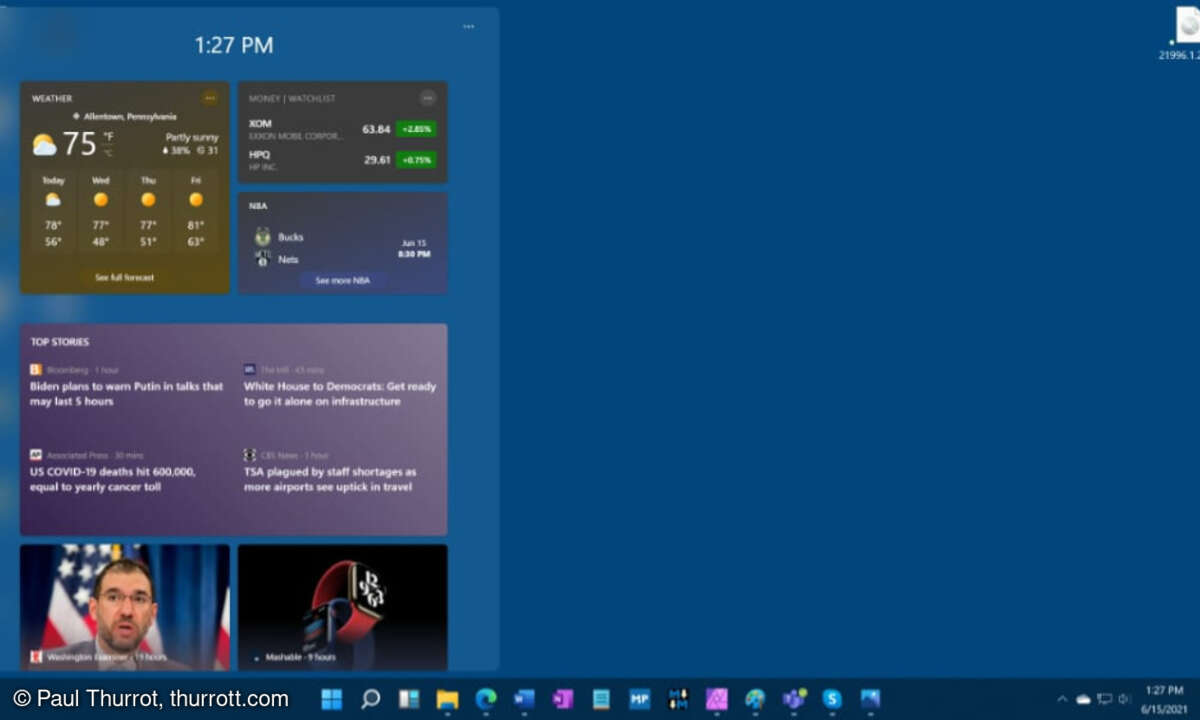
Task: Open Affinity Photo from taskbar
Action: coord(717,699)
